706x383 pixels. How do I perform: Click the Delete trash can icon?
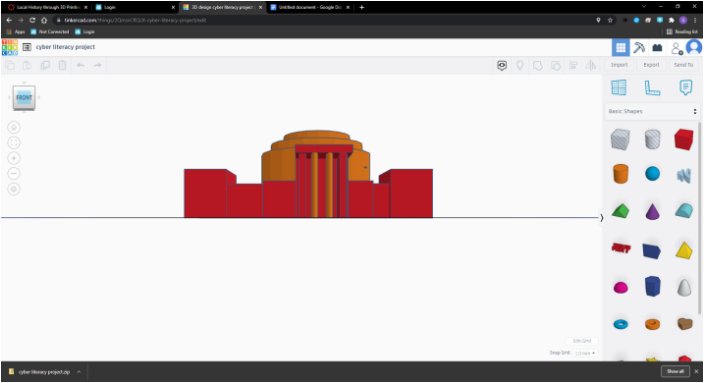point(63,66)
